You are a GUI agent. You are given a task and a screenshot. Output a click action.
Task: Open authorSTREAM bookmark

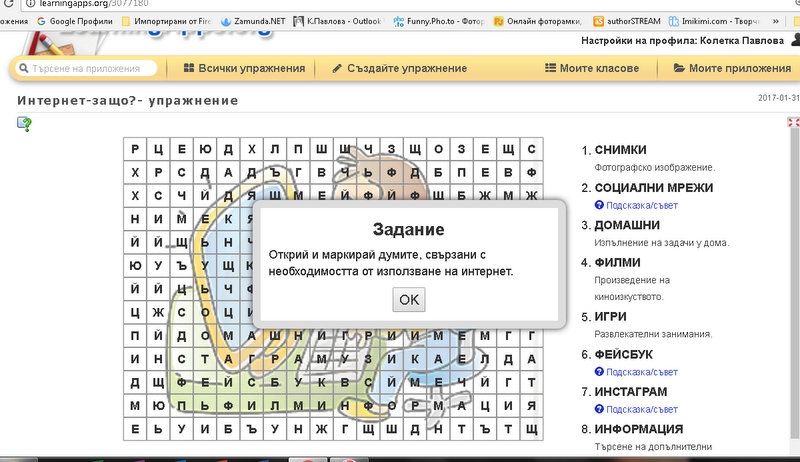click(627, 21)
